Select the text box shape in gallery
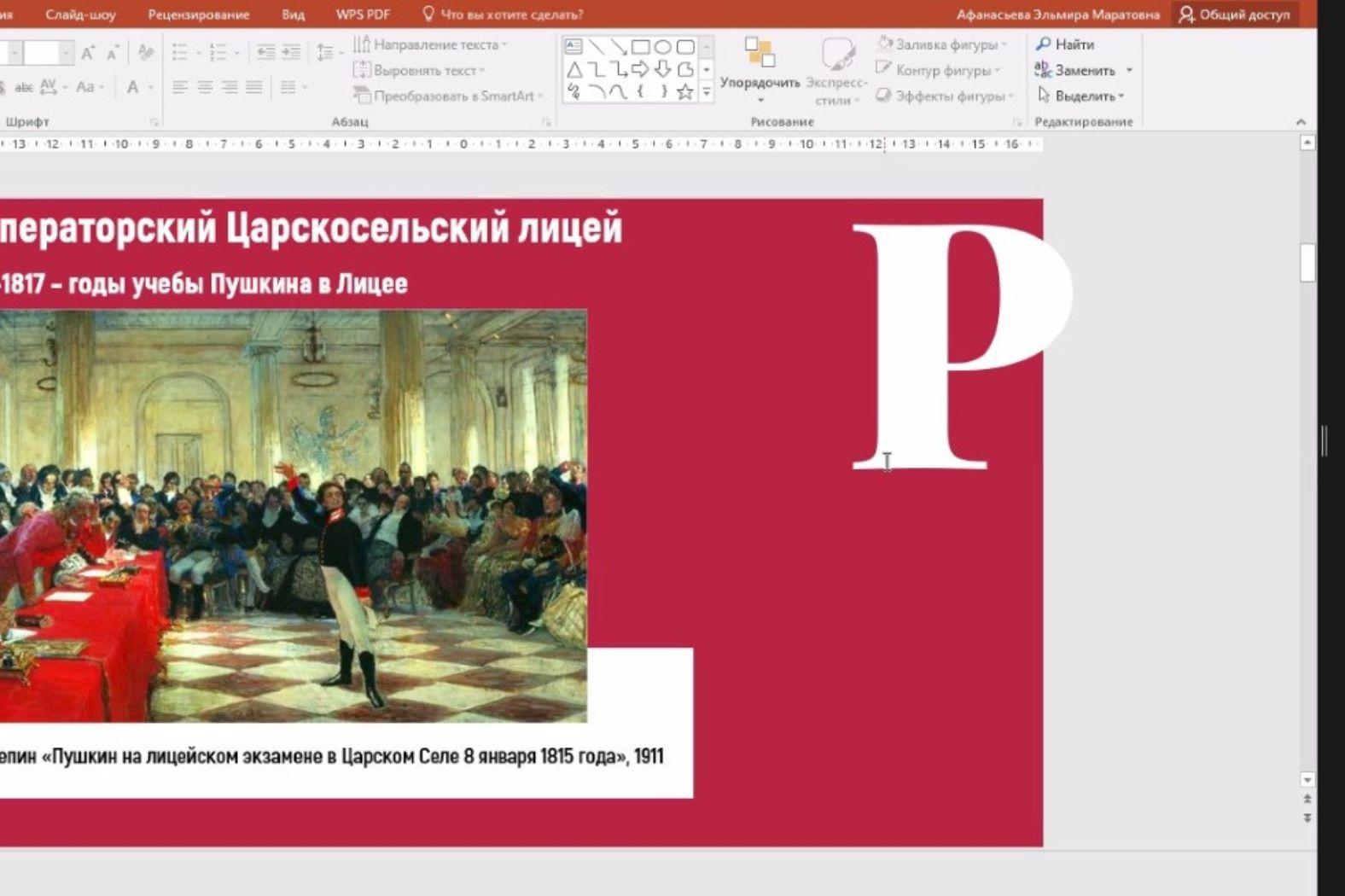1345x896 pixels. 574,47
